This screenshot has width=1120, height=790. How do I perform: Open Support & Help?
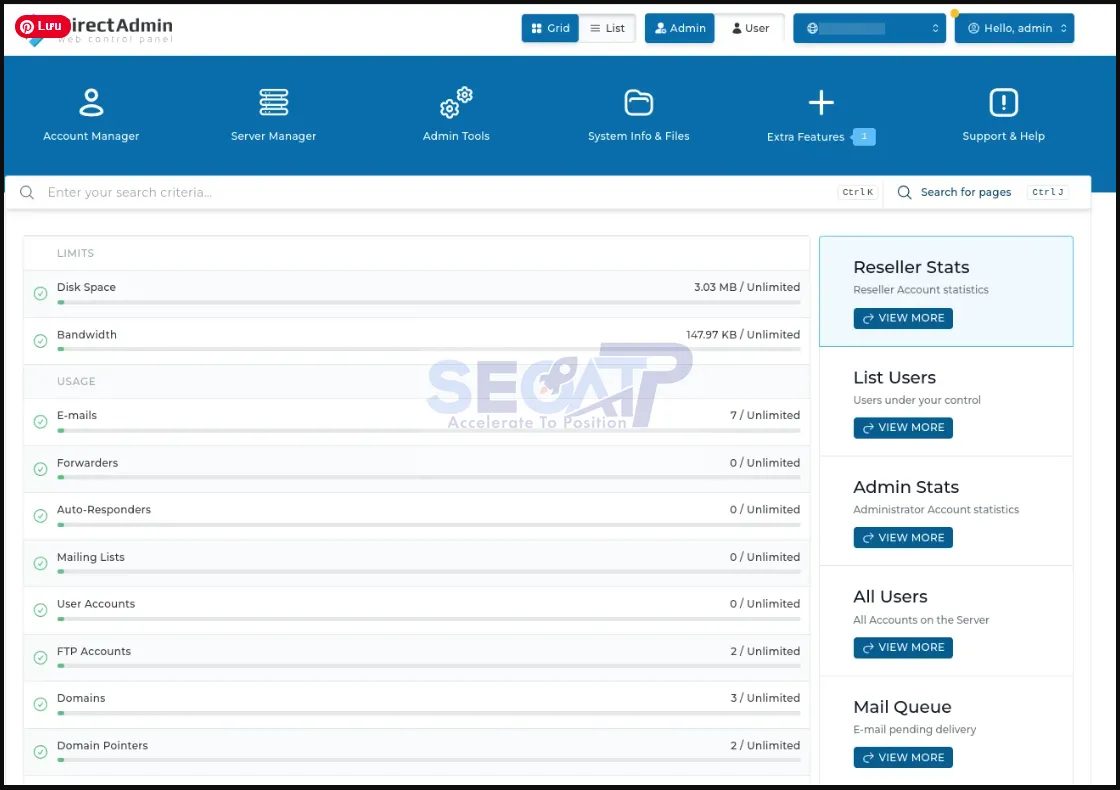[1003, 112]
